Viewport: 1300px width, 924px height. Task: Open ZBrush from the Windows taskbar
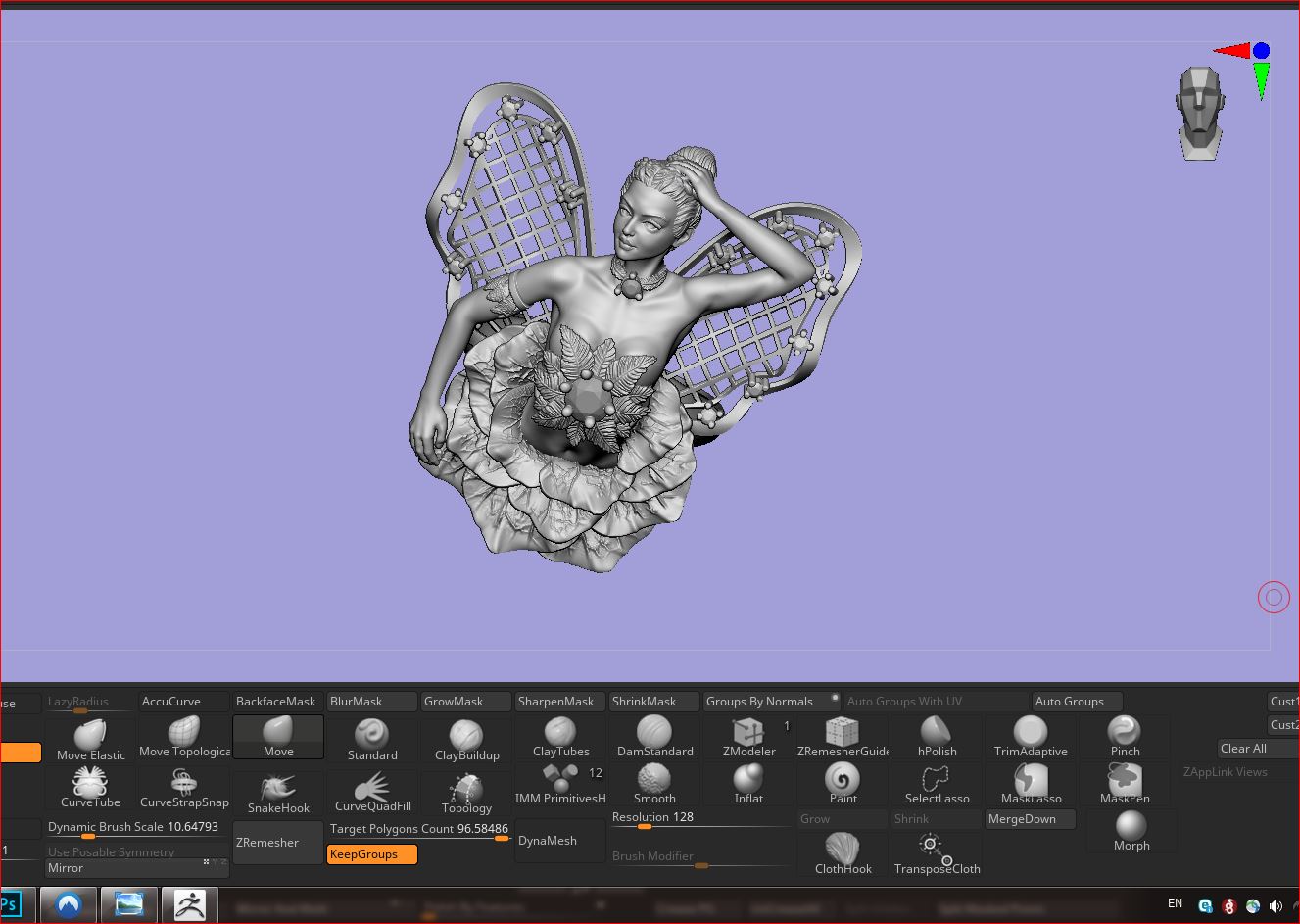click(189, 903)
